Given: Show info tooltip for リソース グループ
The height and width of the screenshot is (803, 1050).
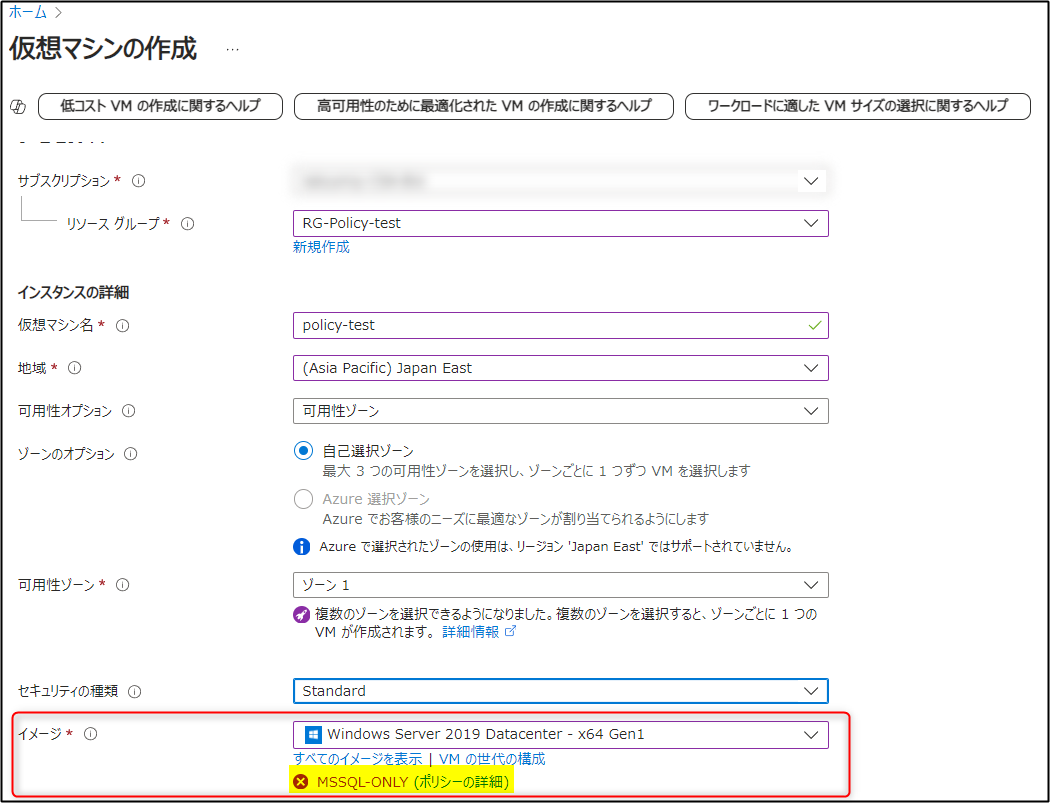Looking at the screenshot, I should 188,224.
